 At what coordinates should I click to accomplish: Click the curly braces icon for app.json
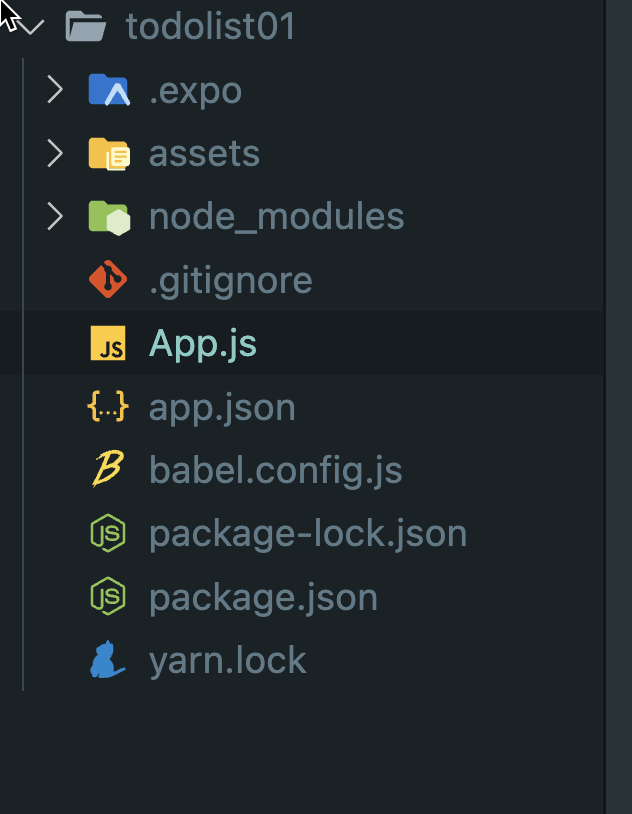(108, 406)
